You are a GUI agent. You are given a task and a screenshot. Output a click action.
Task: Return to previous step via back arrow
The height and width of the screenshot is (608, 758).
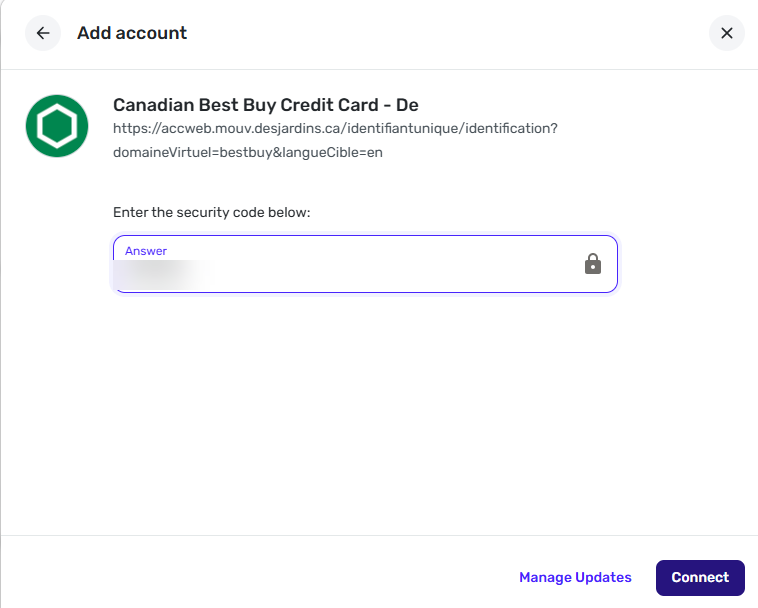pyautogui.click(x=43, y=33)
